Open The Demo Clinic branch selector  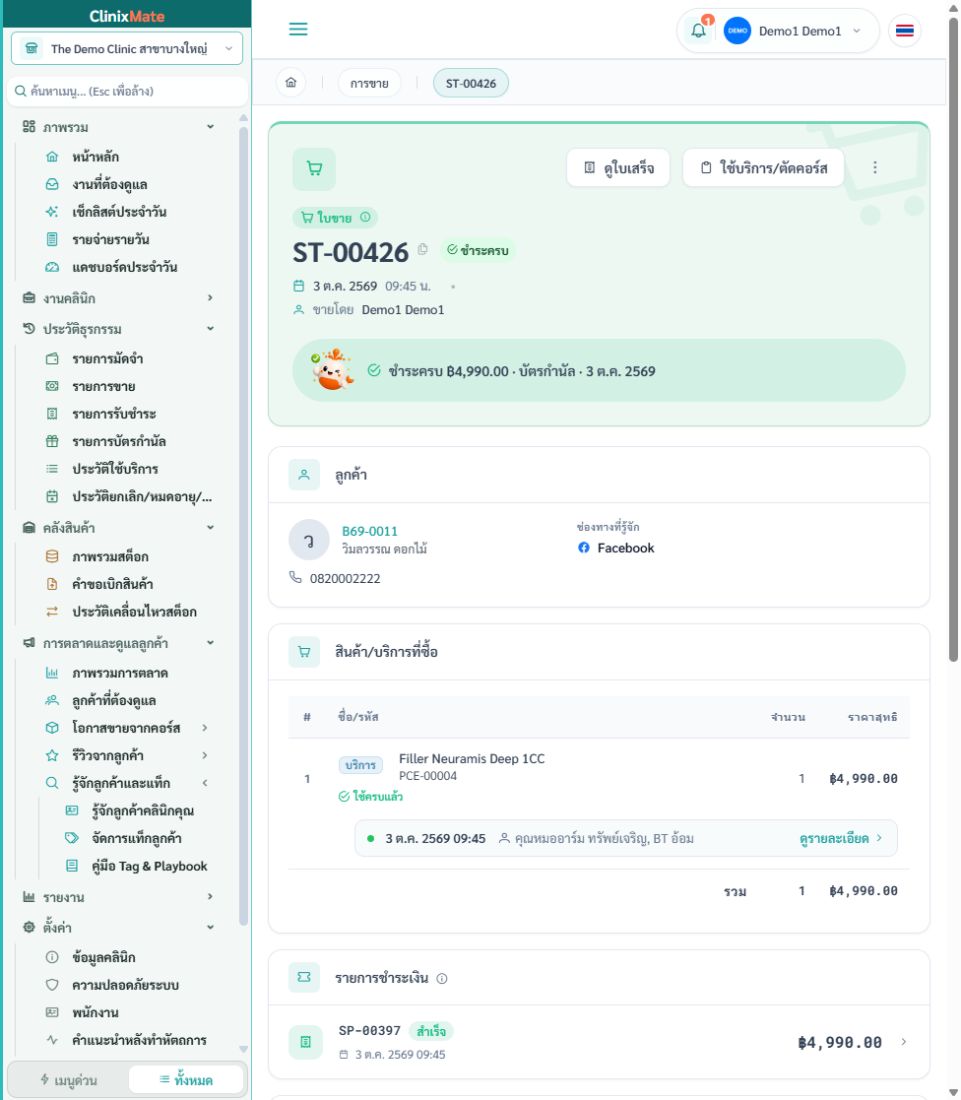pos(127,48)
